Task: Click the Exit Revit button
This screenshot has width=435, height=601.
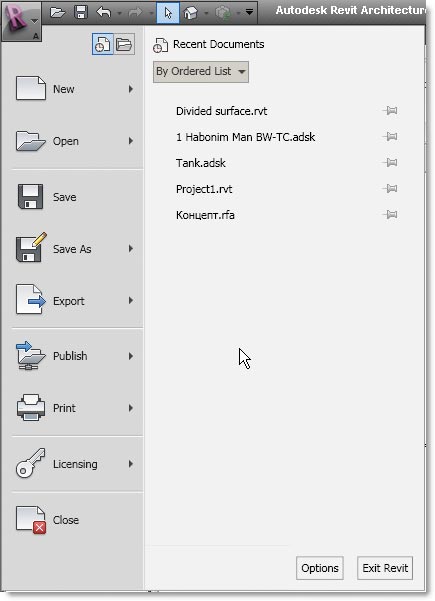Action: (385, 568)
